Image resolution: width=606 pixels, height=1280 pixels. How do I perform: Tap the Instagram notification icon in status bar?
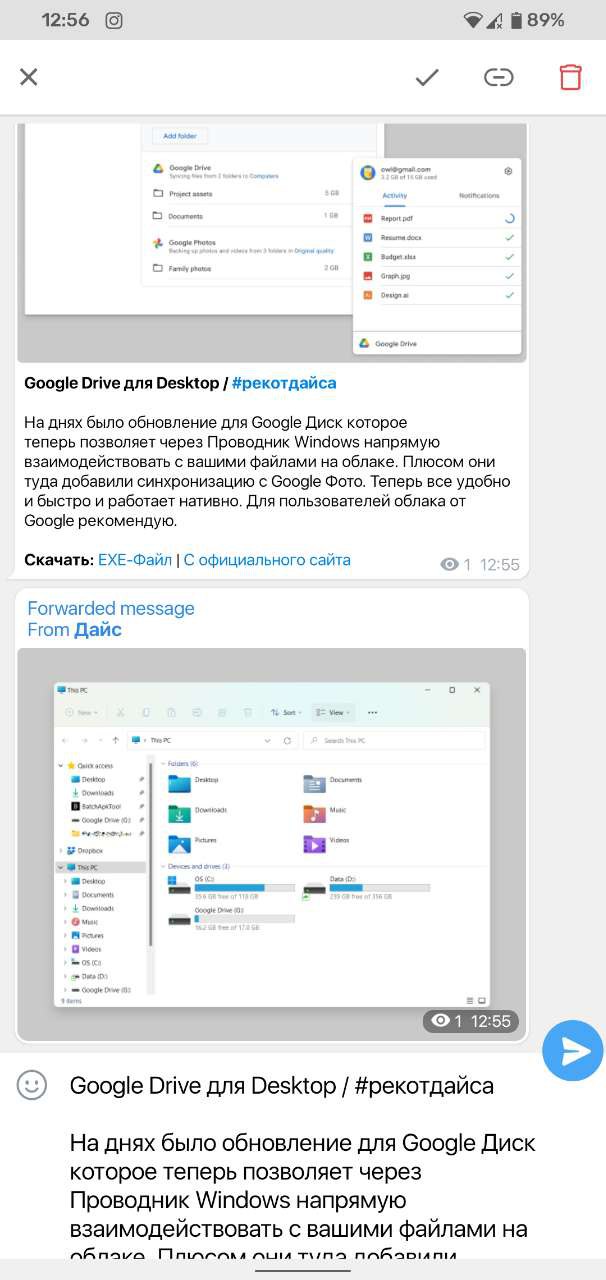(x=115, y=20)
